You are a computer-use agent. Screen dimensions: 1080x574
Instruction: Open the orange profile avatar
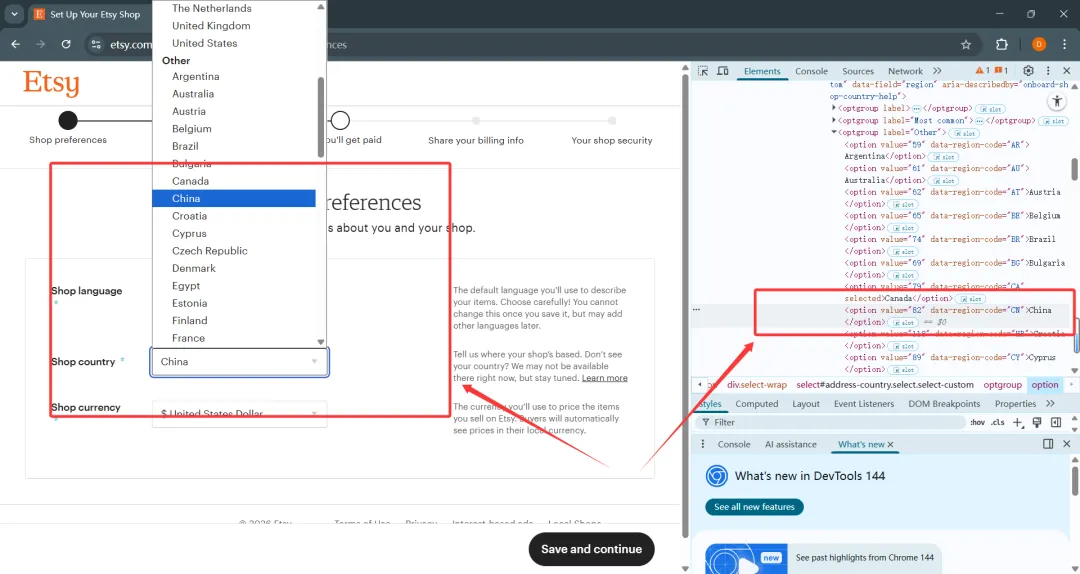point(1039,44)
